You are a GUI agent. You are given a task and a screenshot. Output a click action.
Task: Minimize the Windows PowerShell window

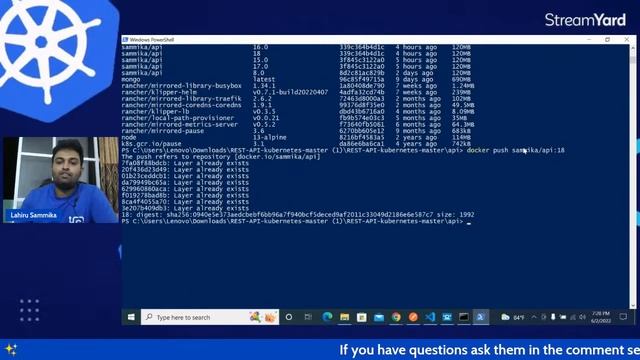click(x=589, y=40)
